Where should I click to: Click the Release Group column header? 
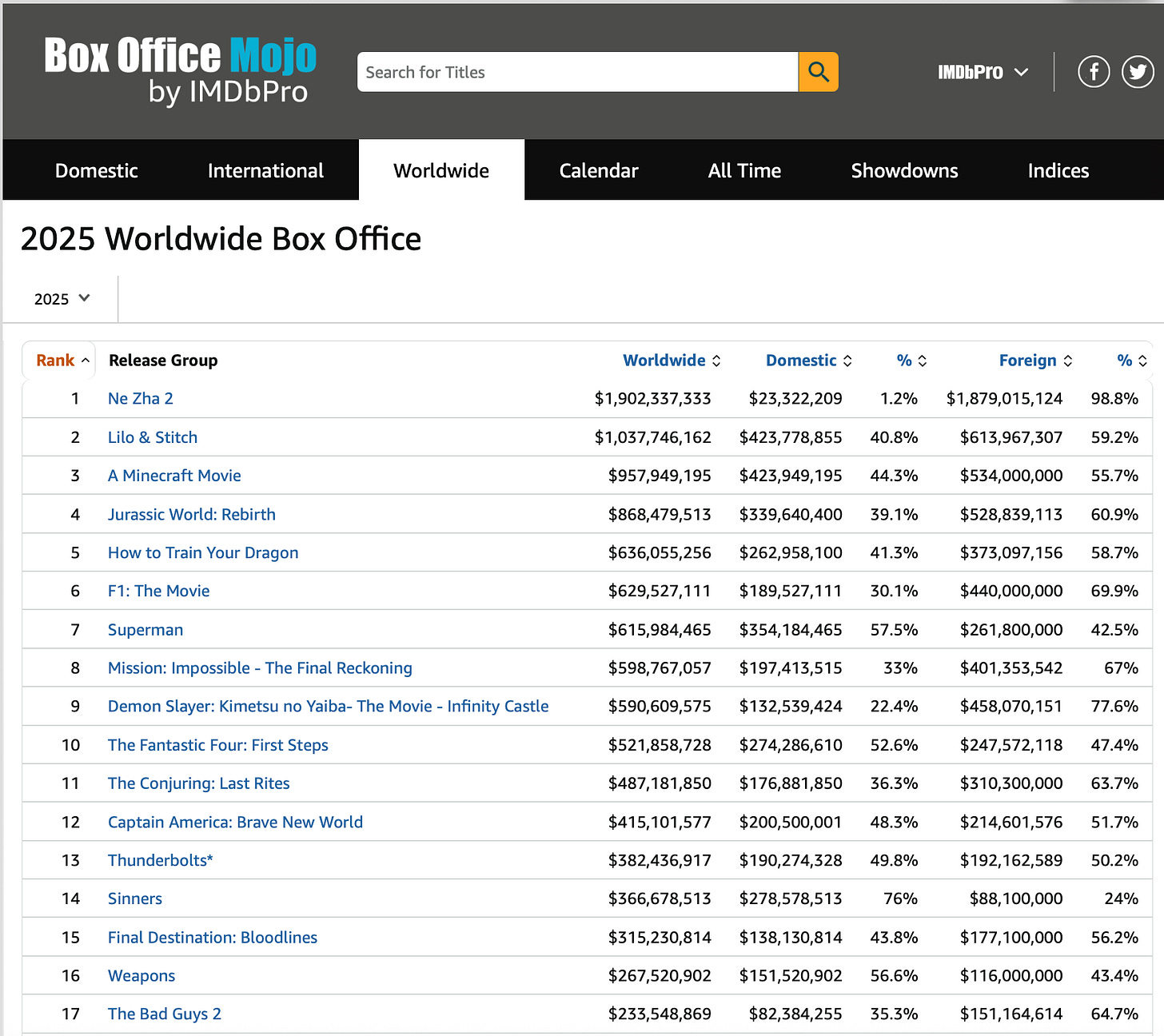tap(163, 361)
